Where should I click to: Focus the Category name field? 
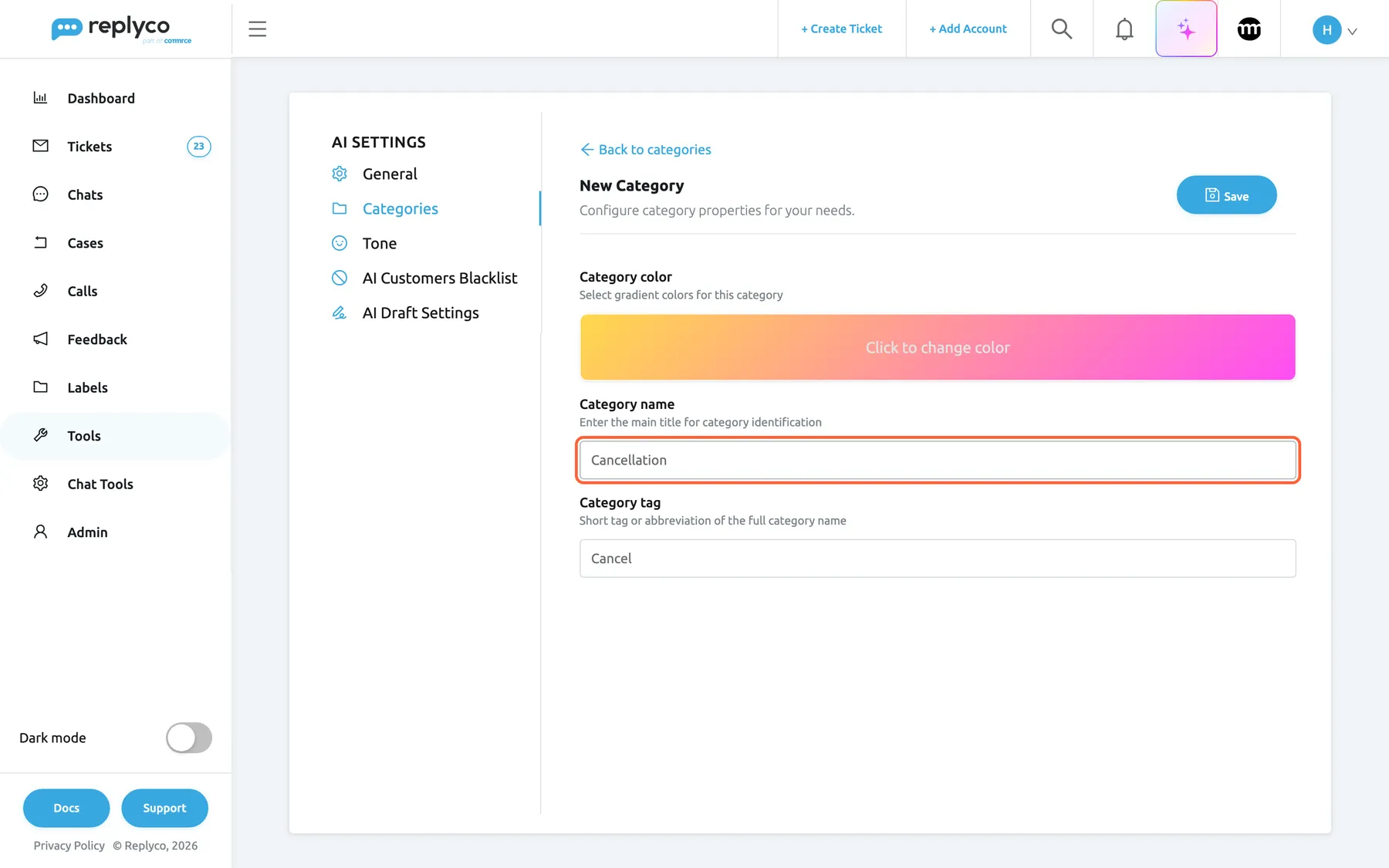[938, 460]
